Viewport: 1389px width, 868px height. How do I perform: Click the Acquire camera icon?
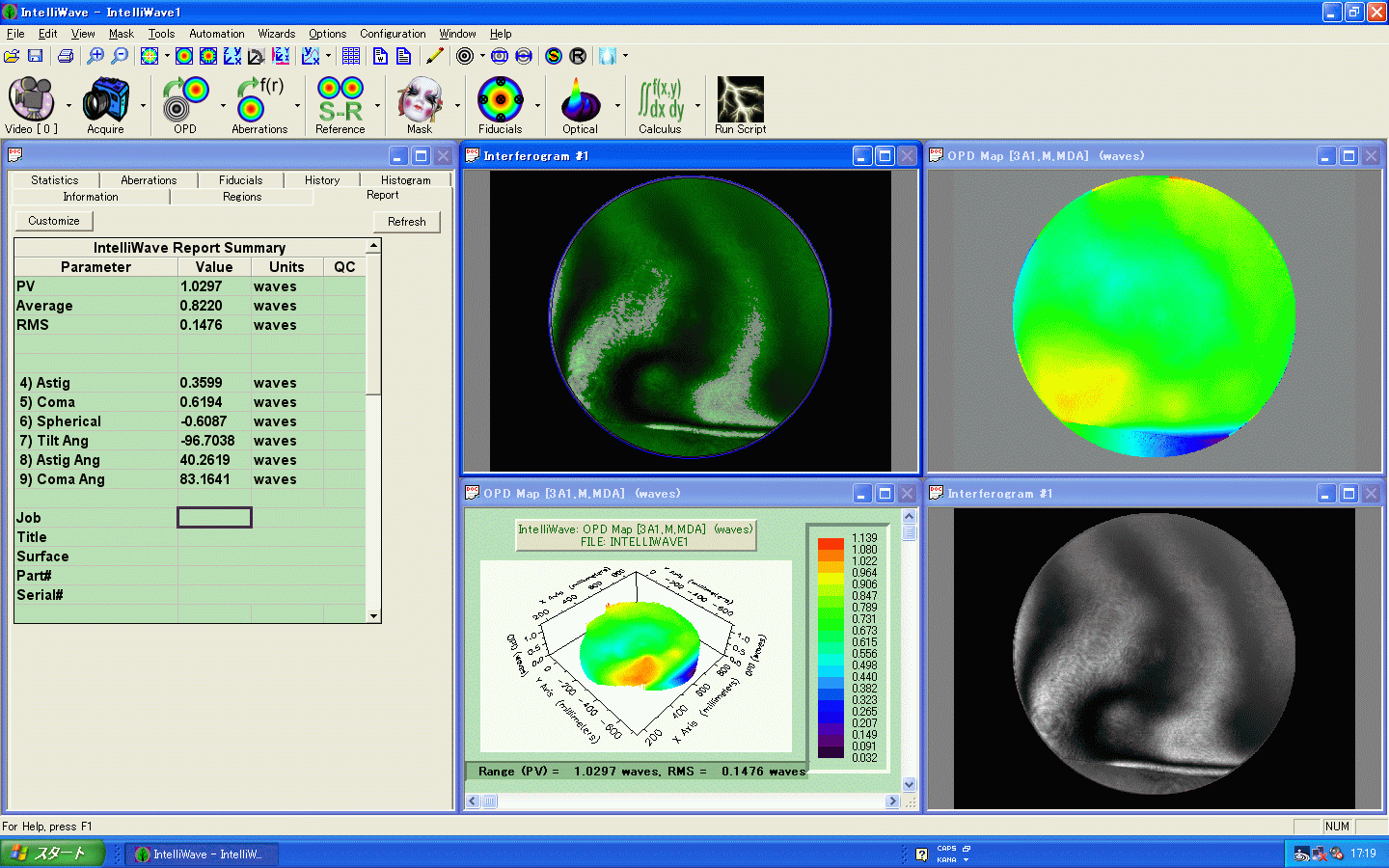pyautogui.click(x=105, y=98)
